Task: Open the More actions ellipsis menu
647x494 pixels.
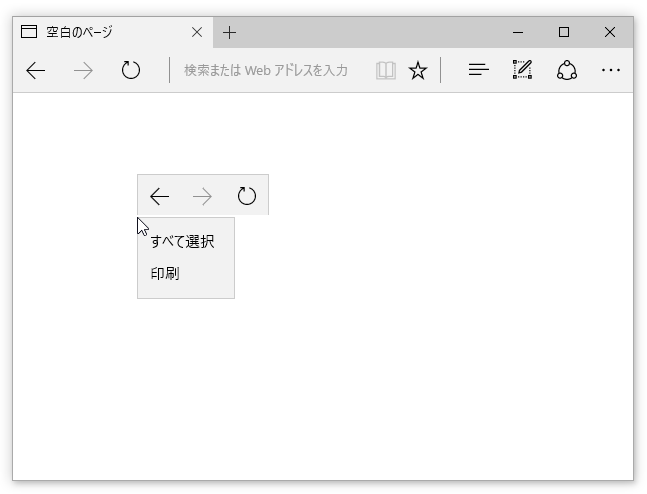Action: tap(611, 70)
